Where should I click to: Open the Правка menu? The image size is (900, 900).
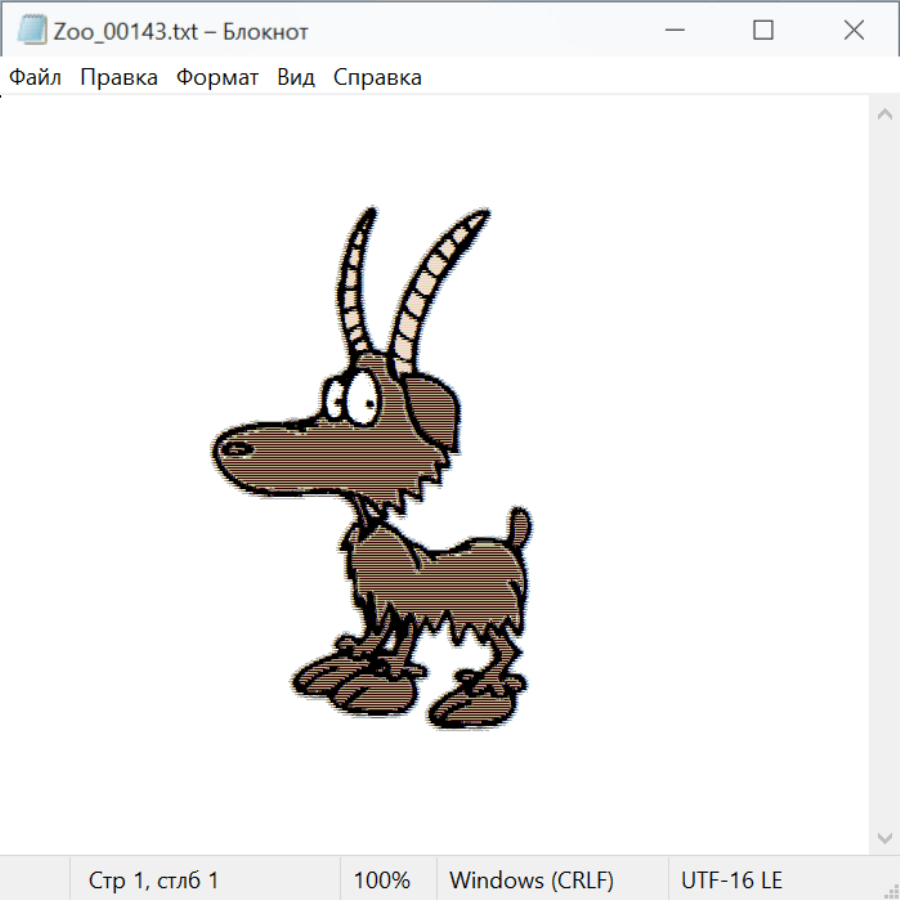pyautogui.click(x=118, y=78)
